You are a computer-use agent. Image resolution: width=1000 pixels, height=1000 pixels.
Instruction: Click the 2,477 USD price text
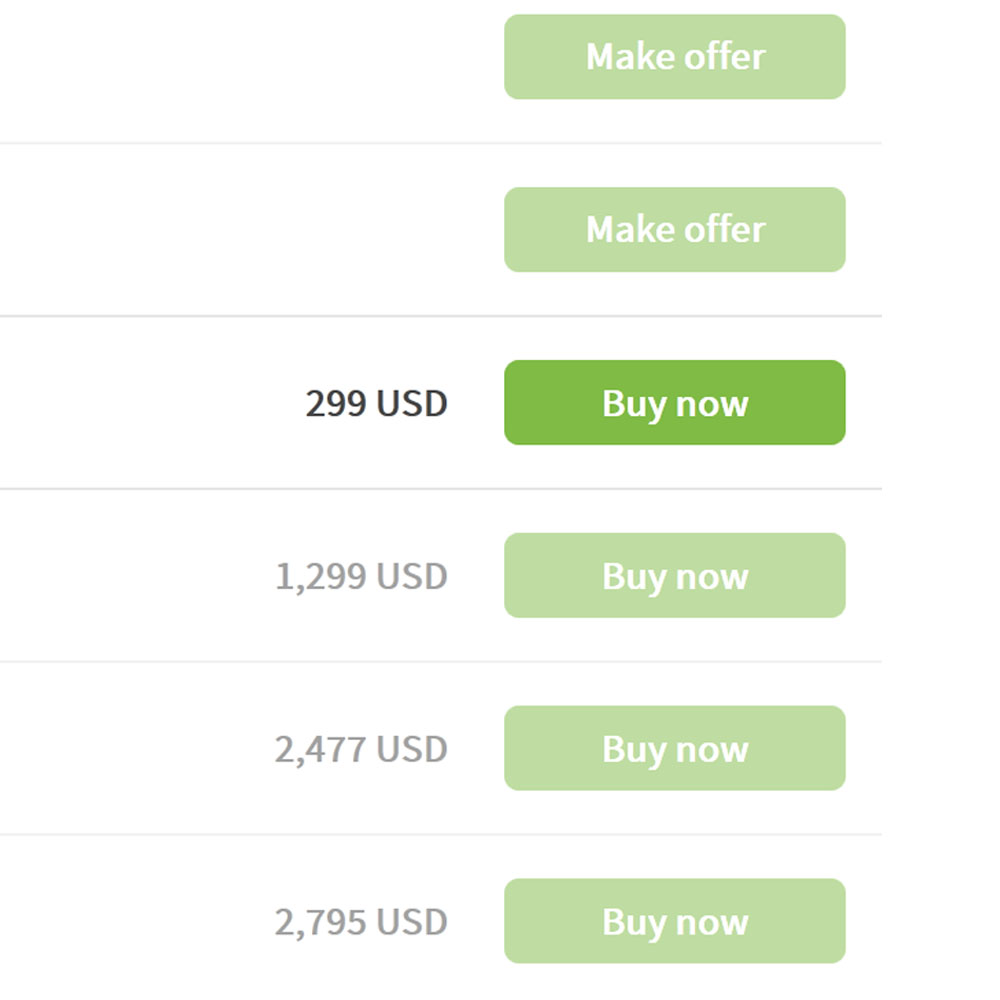pyautogui.click(x=362, y=748)
